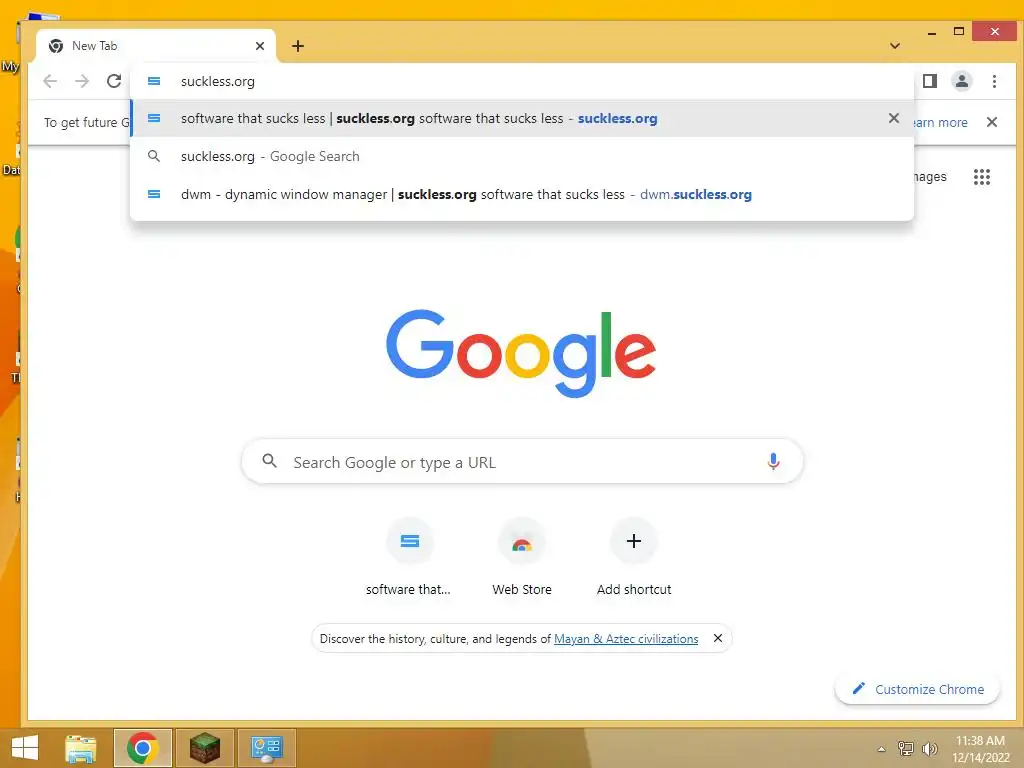Toggle the Chrome side panel icon
Viewport: 1024px width, 768px height.
930,81
